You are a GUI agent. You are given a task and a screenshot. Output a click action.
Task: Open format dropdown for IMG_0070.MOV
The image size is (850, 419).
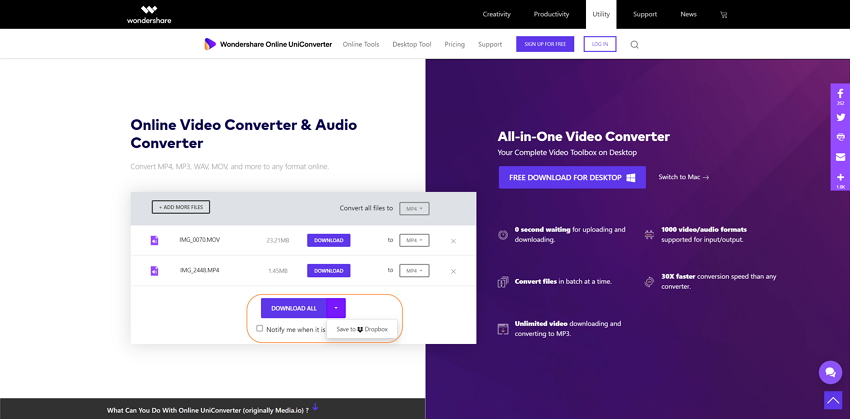click(414, 240)
